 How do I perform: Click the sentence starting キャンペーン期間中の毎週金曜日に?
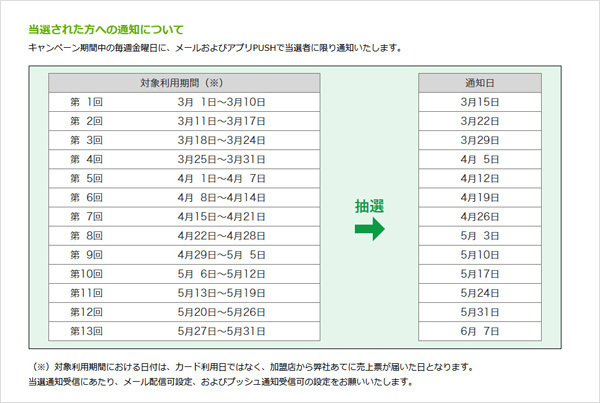[216, 48]
